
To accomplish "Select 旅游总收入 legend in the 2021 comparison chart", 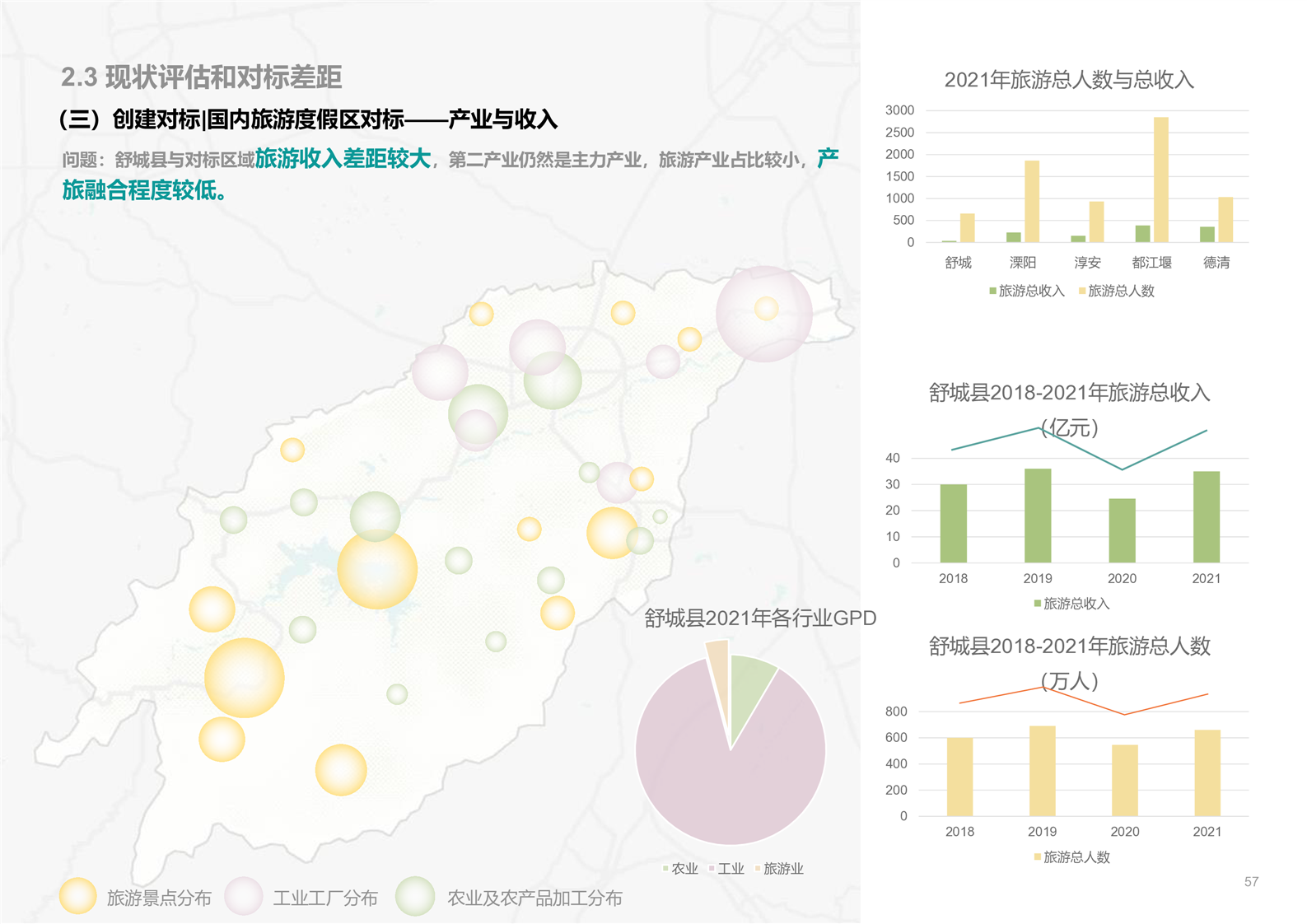I will coord(1027,291).
